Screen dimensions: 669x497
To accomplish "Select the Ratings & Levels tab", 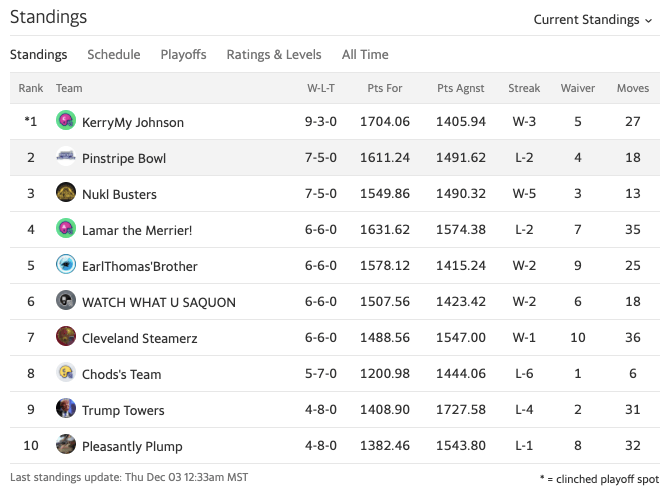I will pos(273,55).
